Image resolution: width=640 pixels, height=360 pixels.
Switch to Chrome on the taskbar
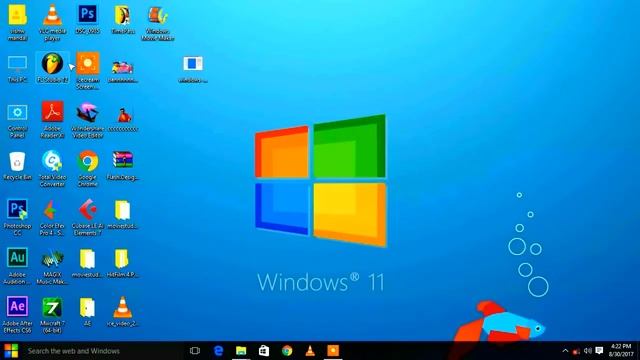point(287,351)
